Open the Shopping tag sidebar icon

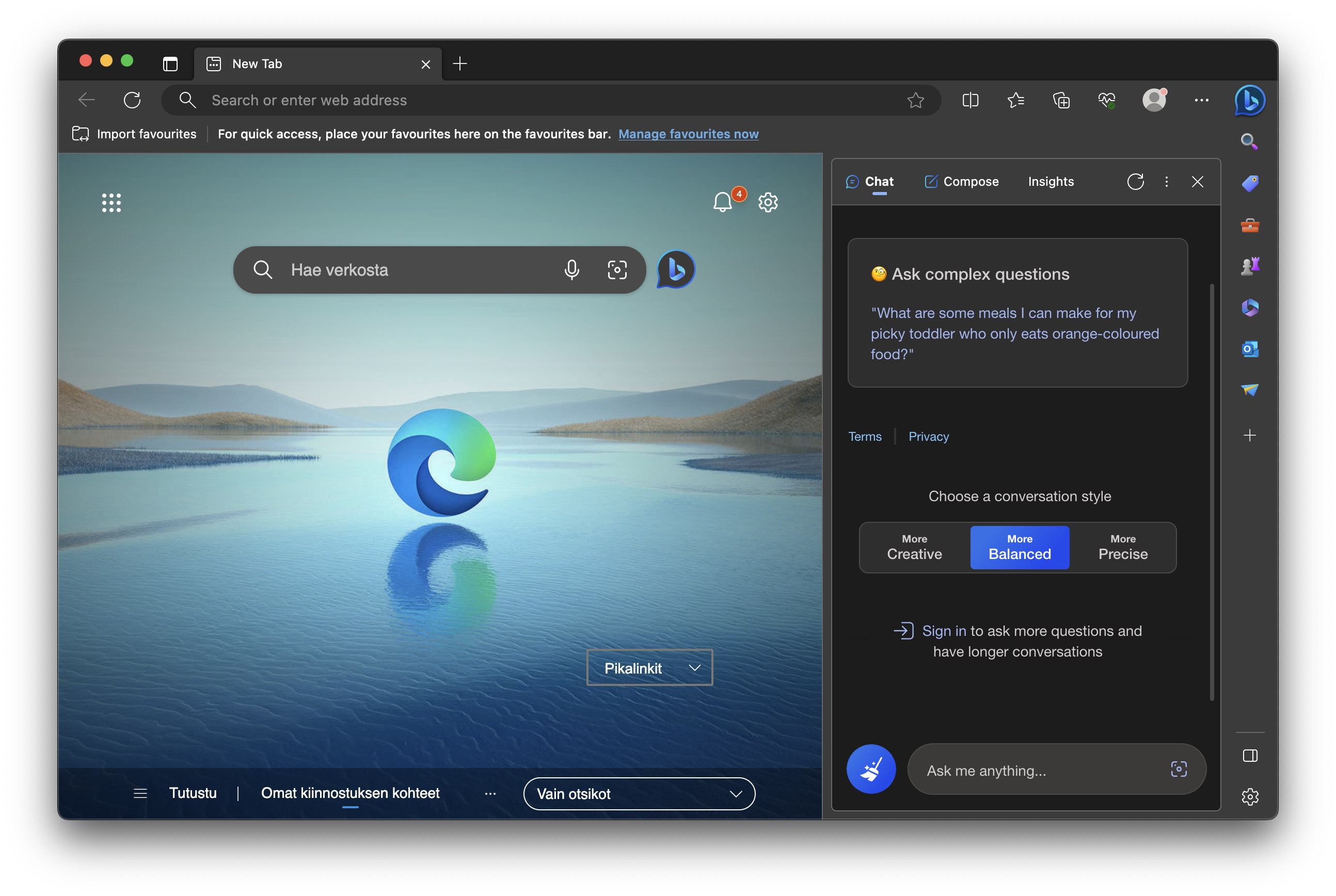1250,183
